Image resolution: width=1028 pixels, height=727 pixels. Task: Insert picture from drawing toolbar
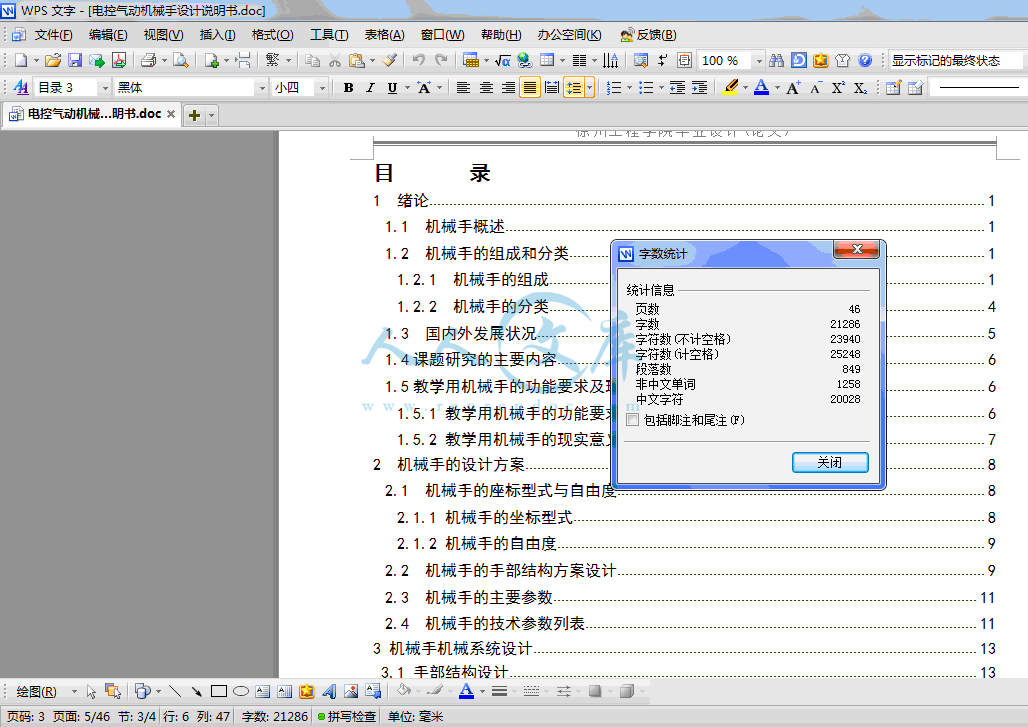tap(351, 691)
